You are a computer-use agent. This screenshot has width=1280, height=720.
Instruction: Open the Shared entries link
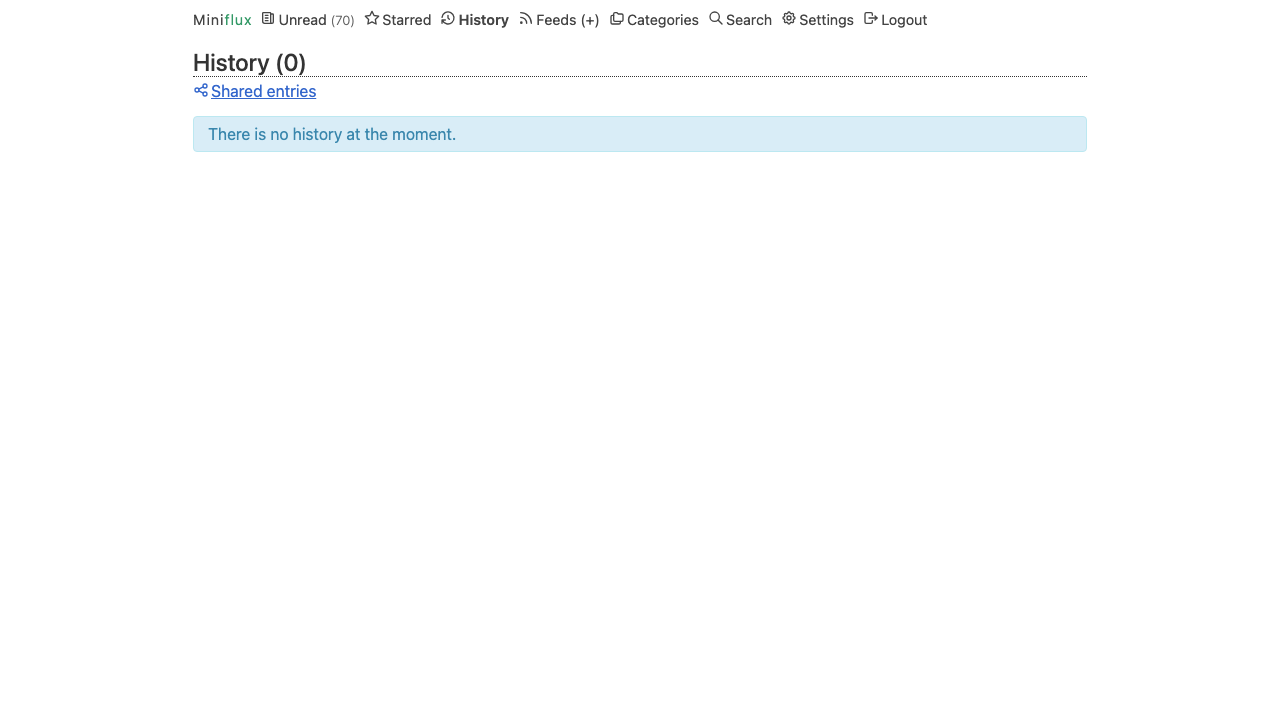click(x=263, y=92)
